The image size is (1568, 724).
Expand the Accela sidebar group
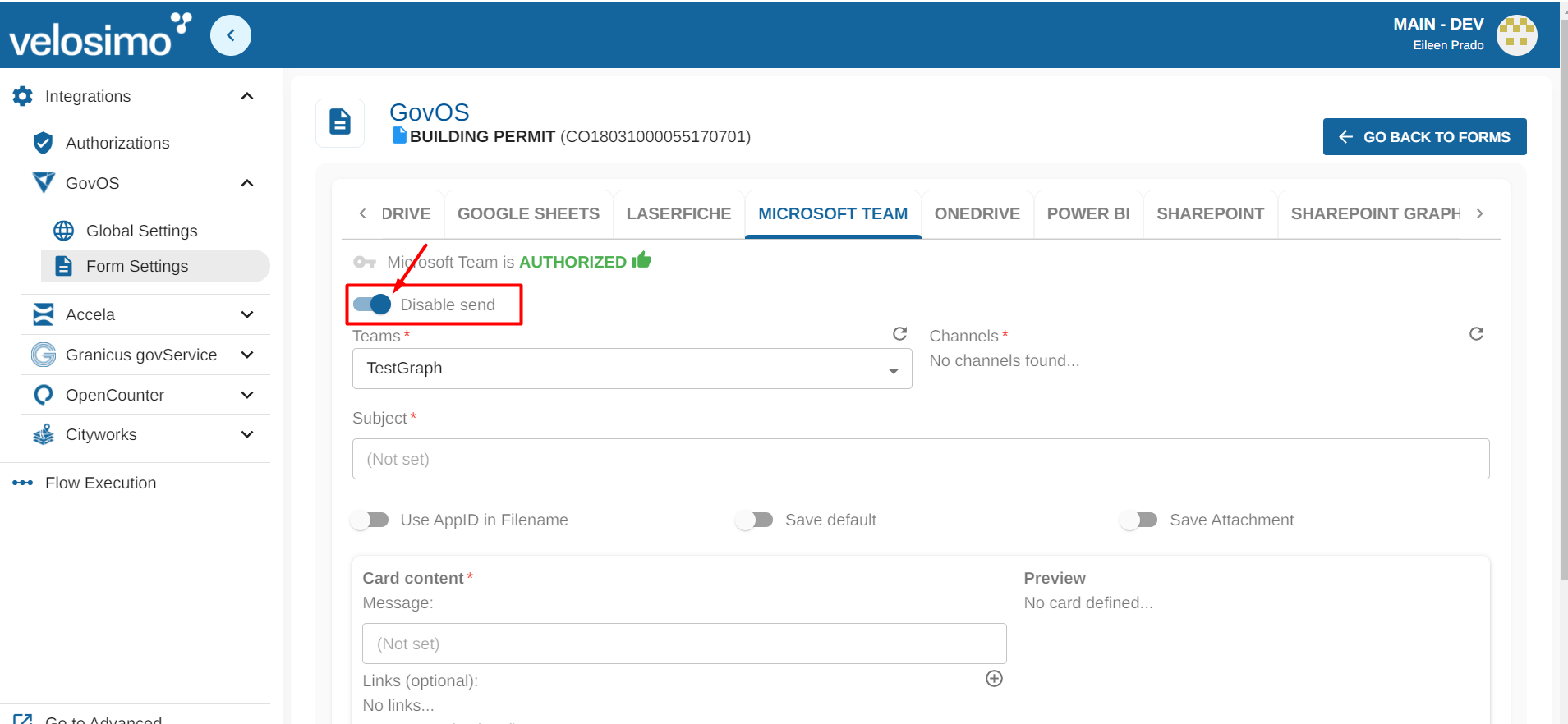click(247, 314)
